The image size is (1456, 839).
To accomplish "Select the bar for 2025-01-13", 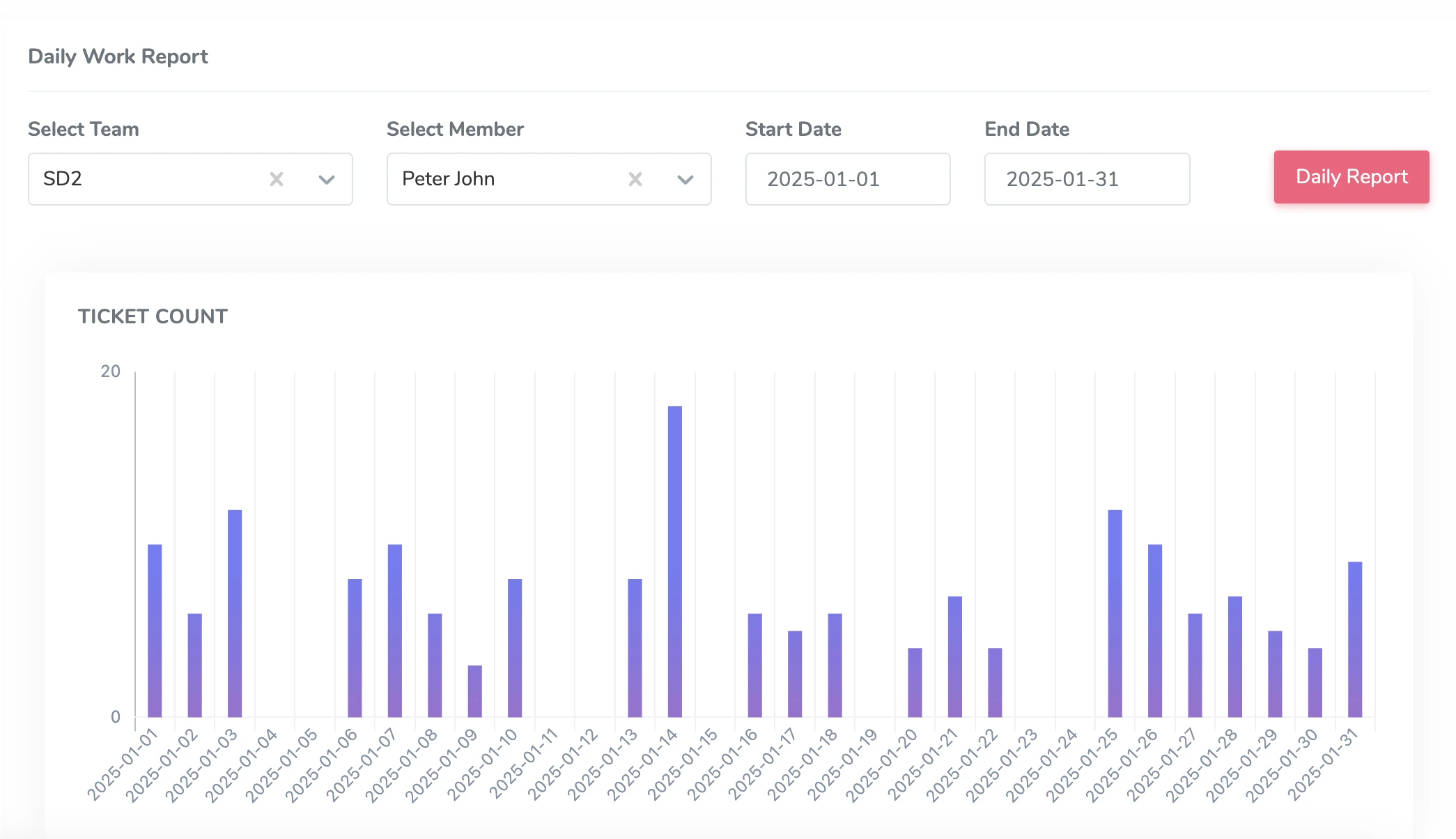I will 635,648.
